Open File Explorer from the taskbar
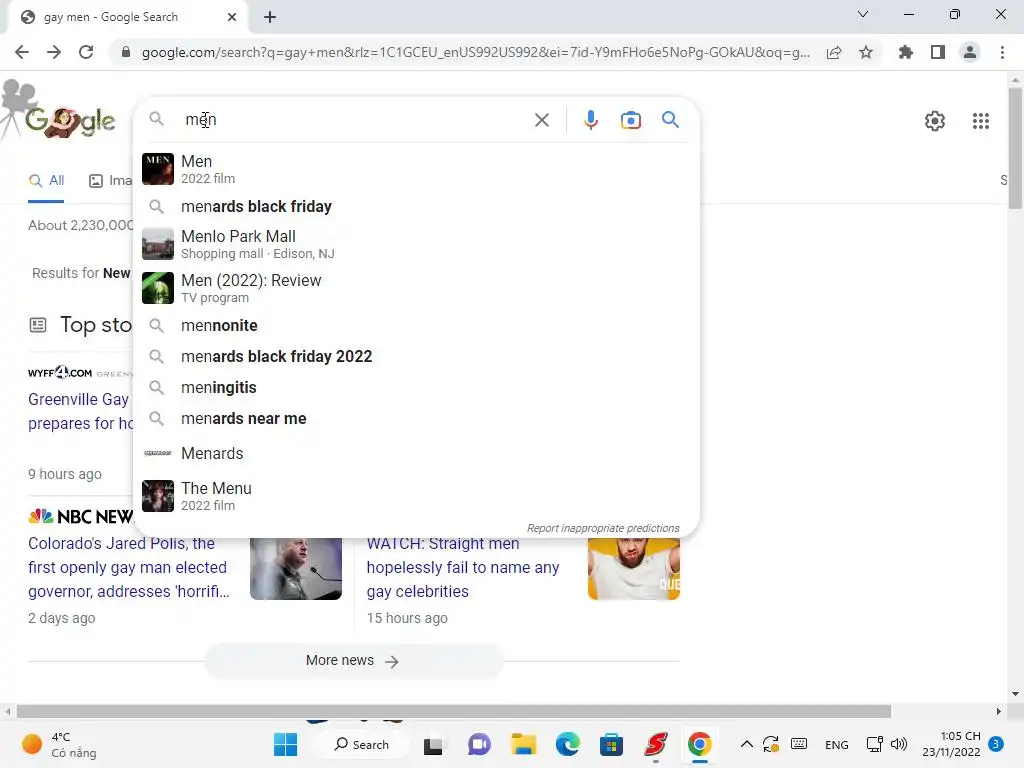The height and width of the screenshot is (768, 1024). [x=524, y=744]
